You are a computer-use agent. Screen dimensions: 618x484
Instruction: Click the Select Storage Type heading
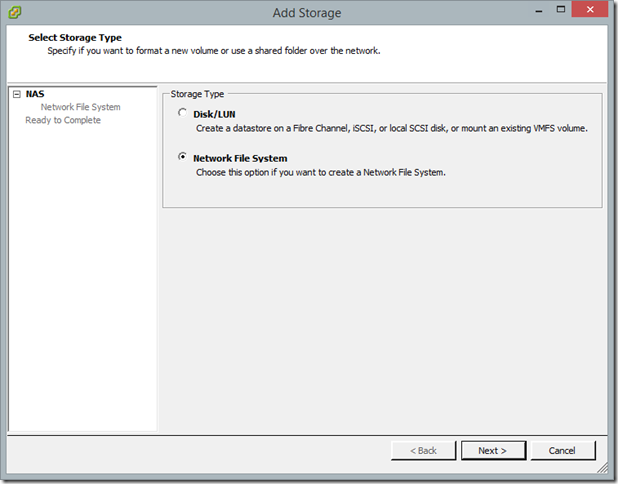point(75,38)
